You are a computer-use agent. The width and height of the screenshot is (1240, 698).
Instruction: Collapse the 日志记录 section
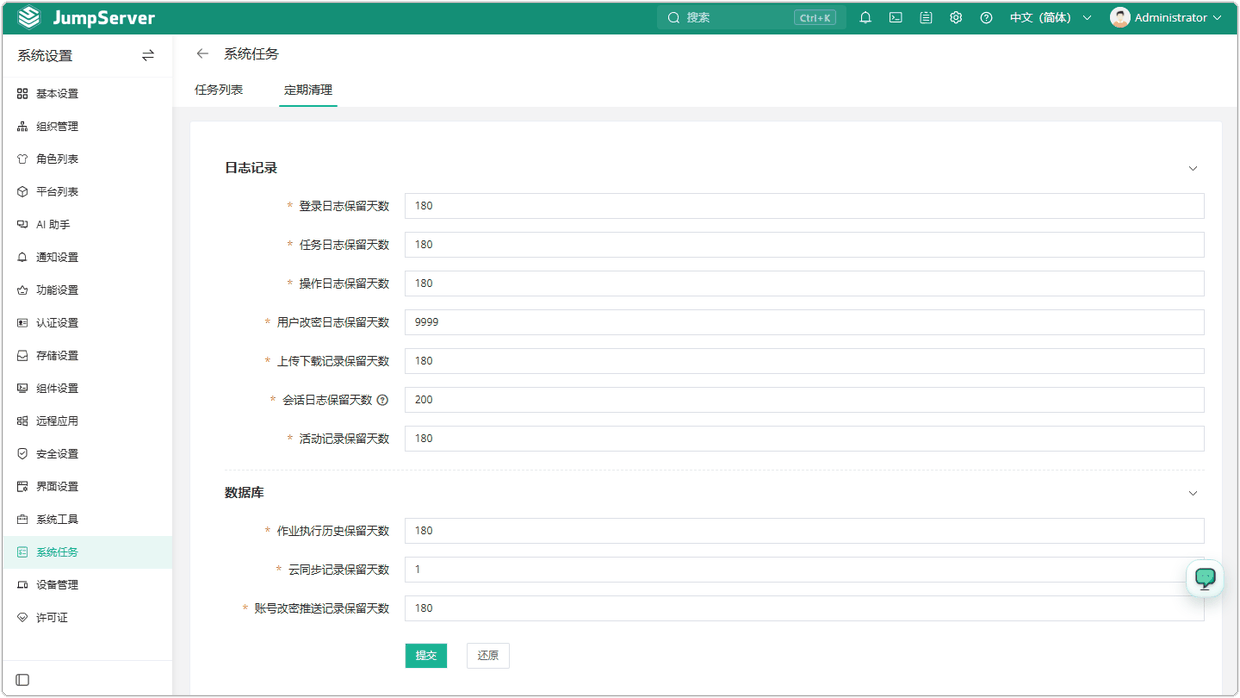tap(1193, 169)
